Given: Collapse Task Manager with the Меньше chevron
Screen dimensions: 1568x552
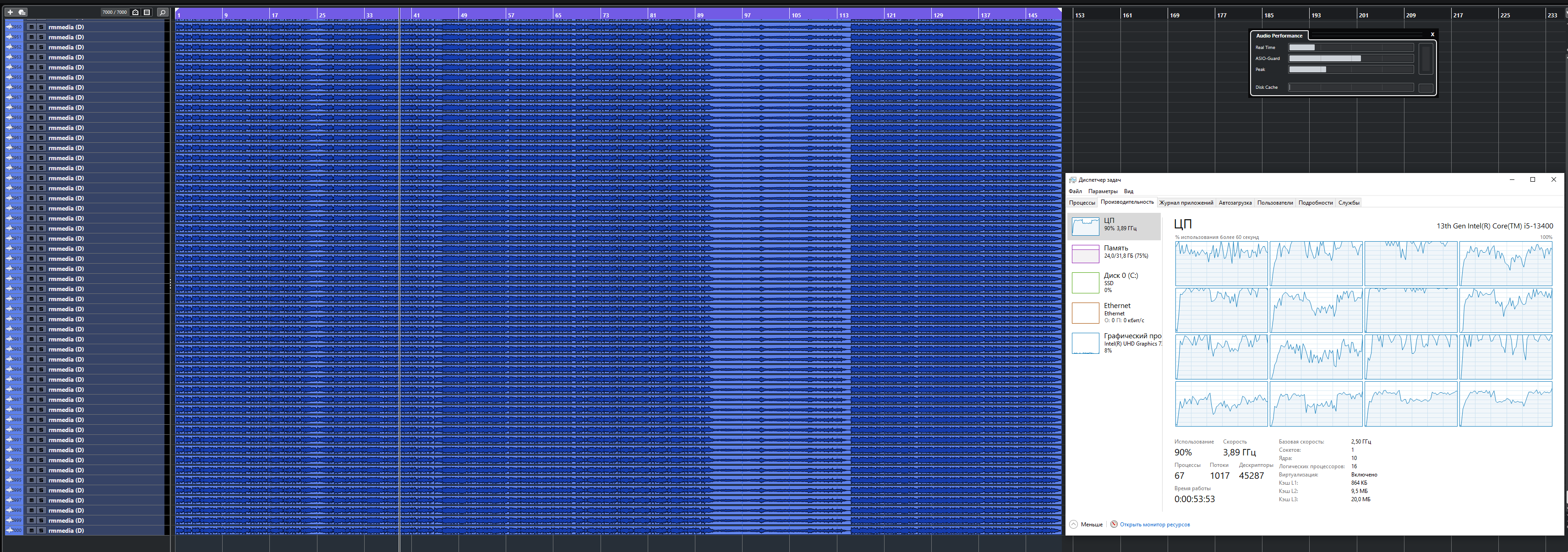Looking at the screenshot, I should 1074,524.
